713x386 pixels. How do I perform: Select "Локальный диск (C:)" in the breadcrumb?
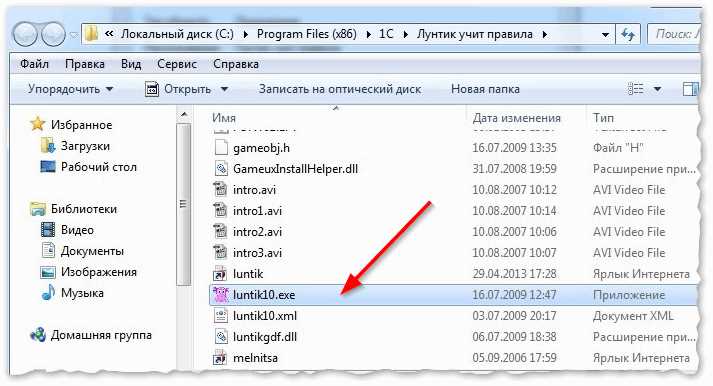coord(177,34)
